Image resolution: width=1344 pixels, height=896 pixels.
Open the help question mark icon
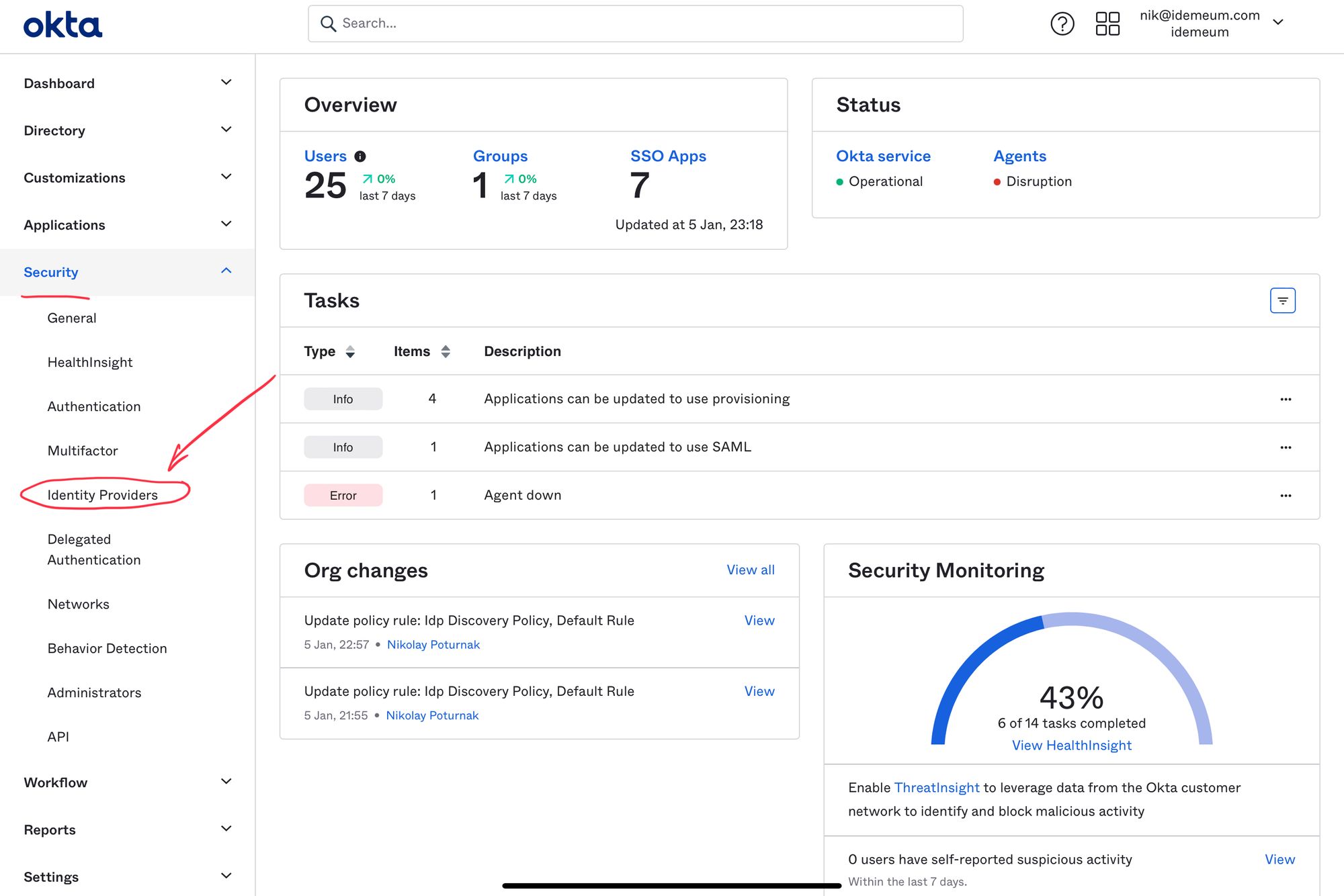tap(1062, 24)
